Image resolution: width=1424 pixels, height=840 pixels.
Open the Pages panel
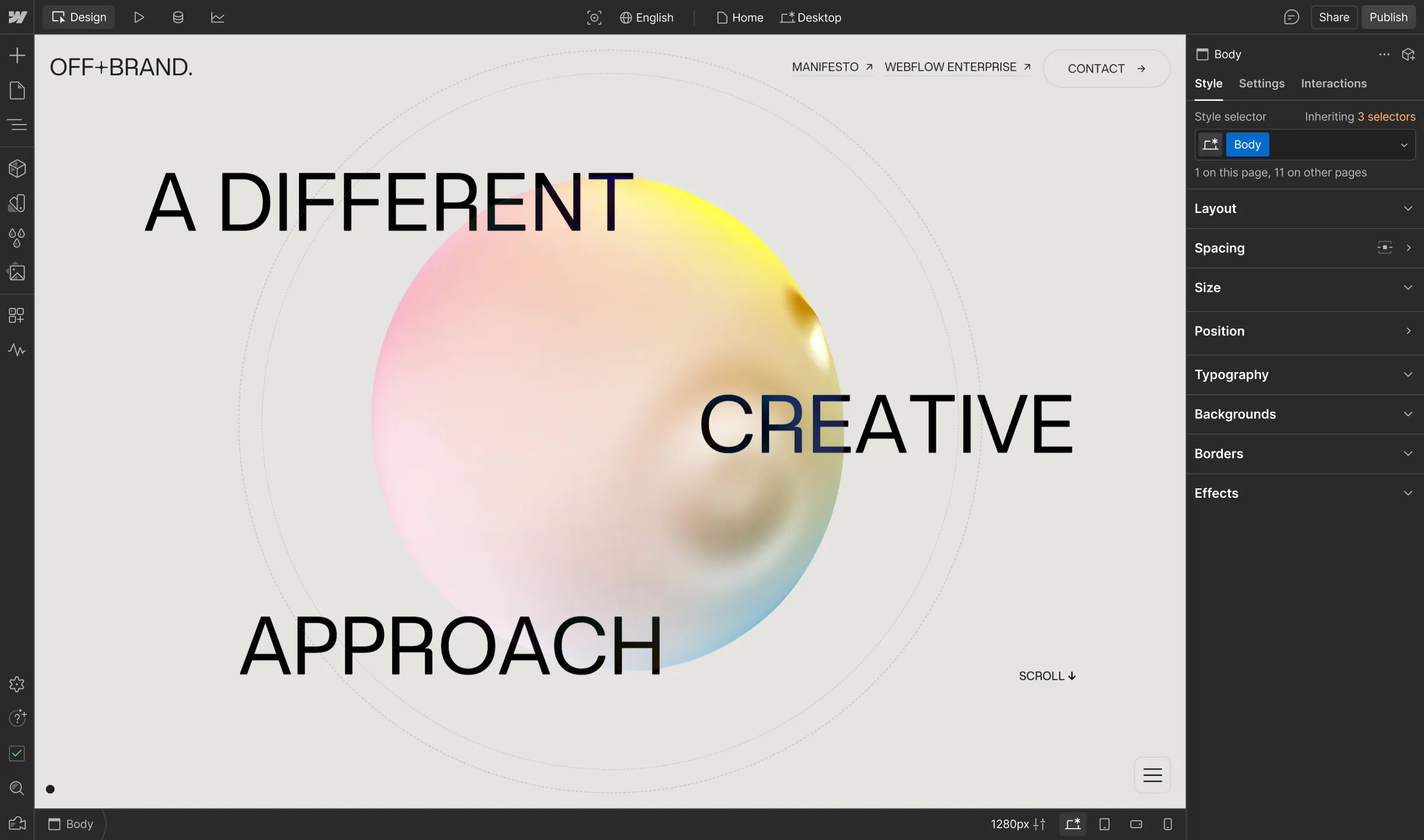(x=17, y=91)
